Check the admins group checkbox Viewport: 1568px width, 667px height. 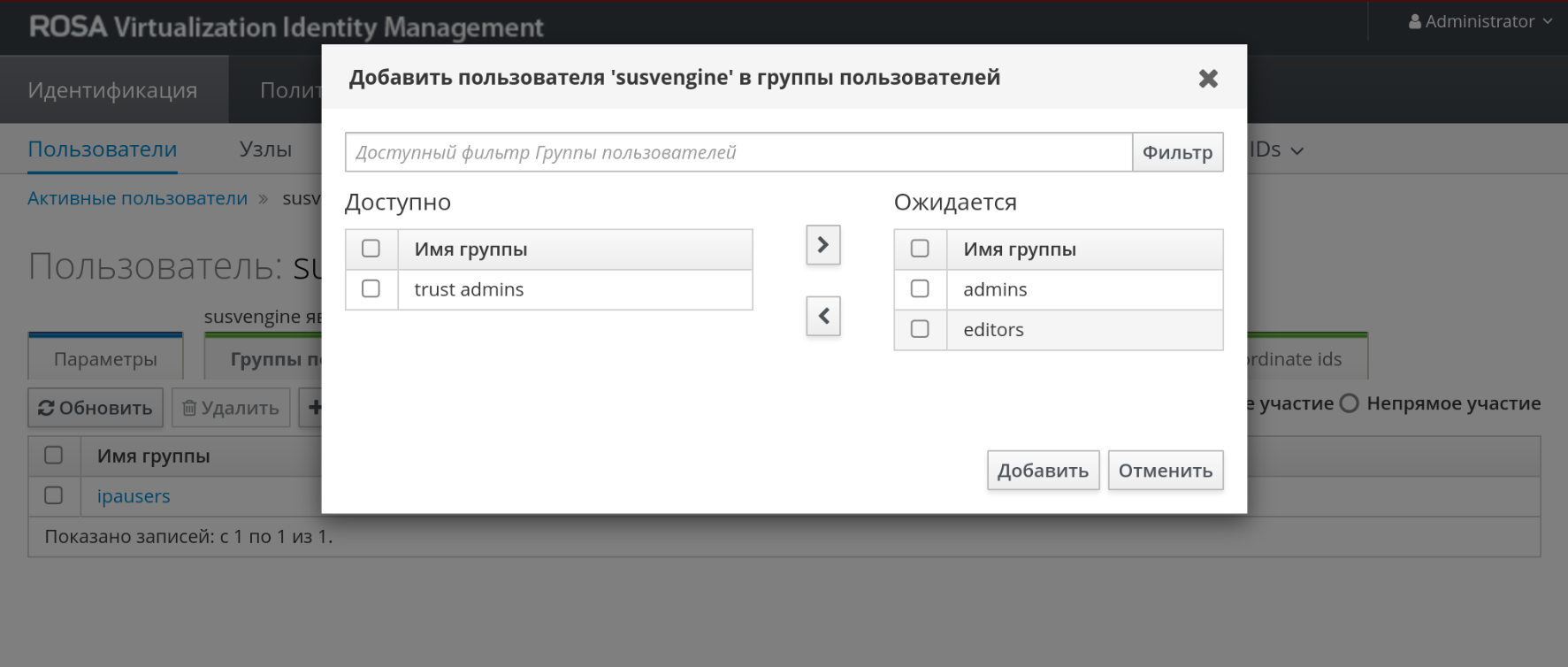tap(920, 289)
